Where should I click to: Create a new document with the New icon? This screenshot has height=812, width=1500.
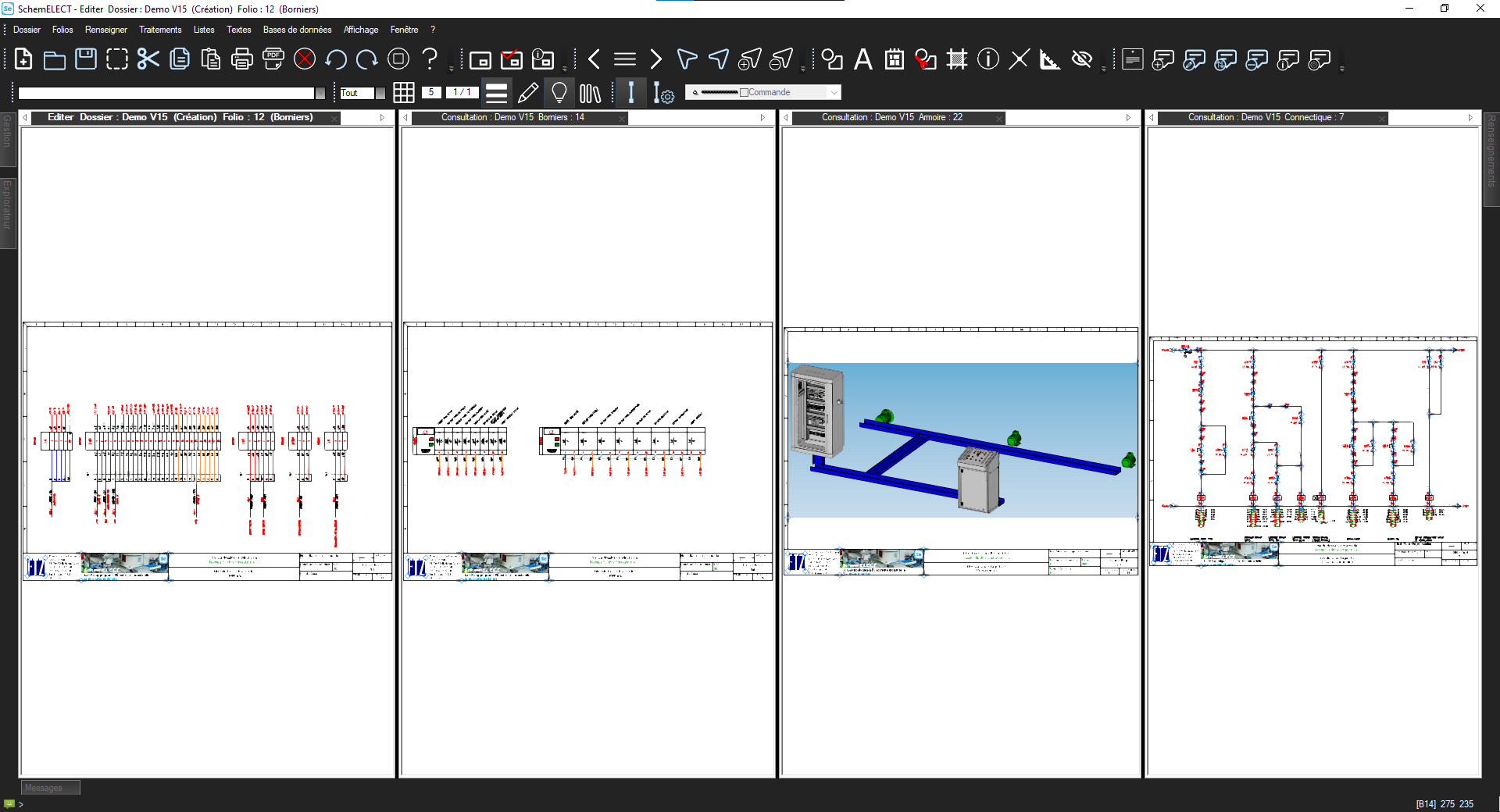tap(23, 59)
